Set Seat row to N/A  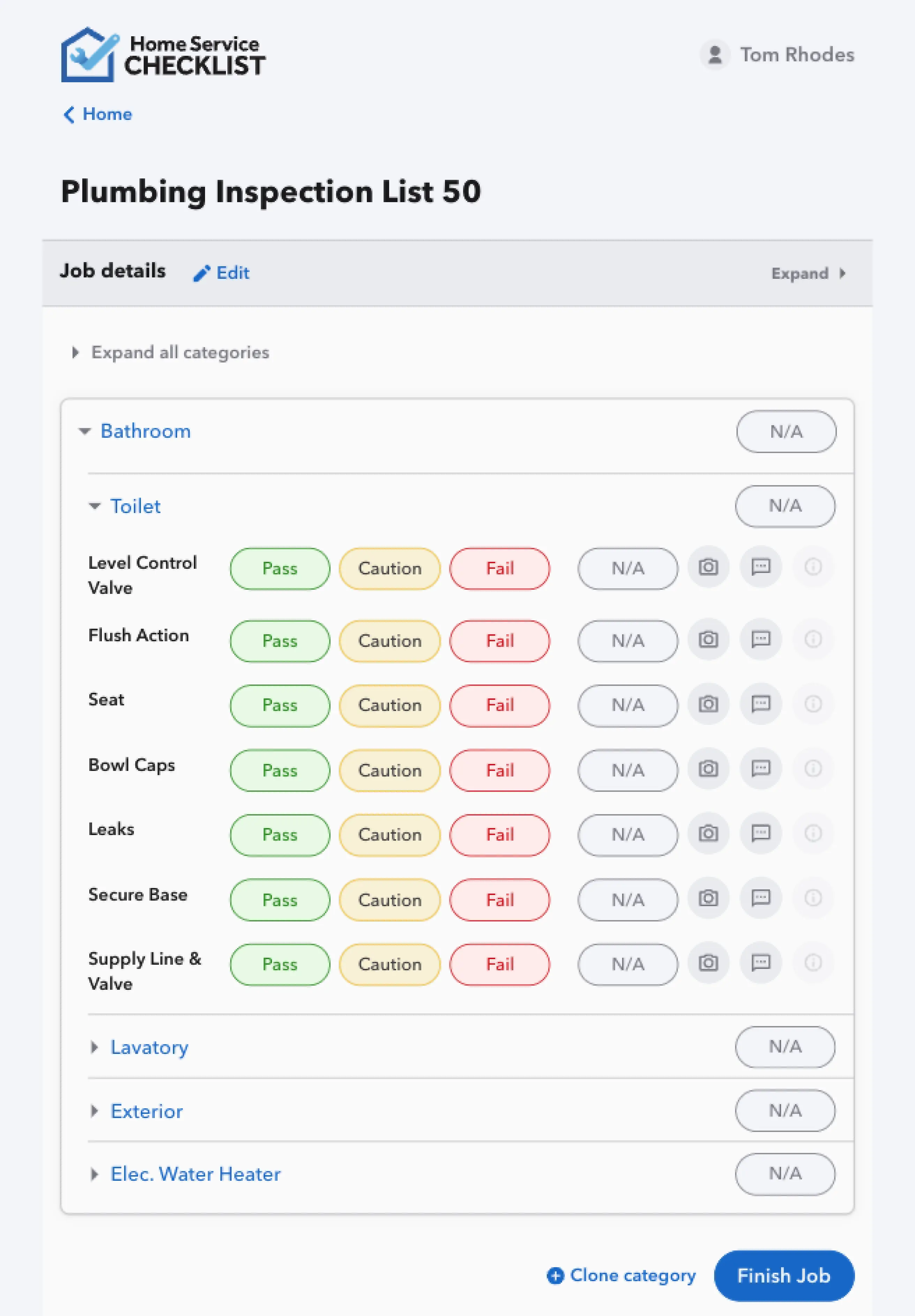click(x=628, y=705)
